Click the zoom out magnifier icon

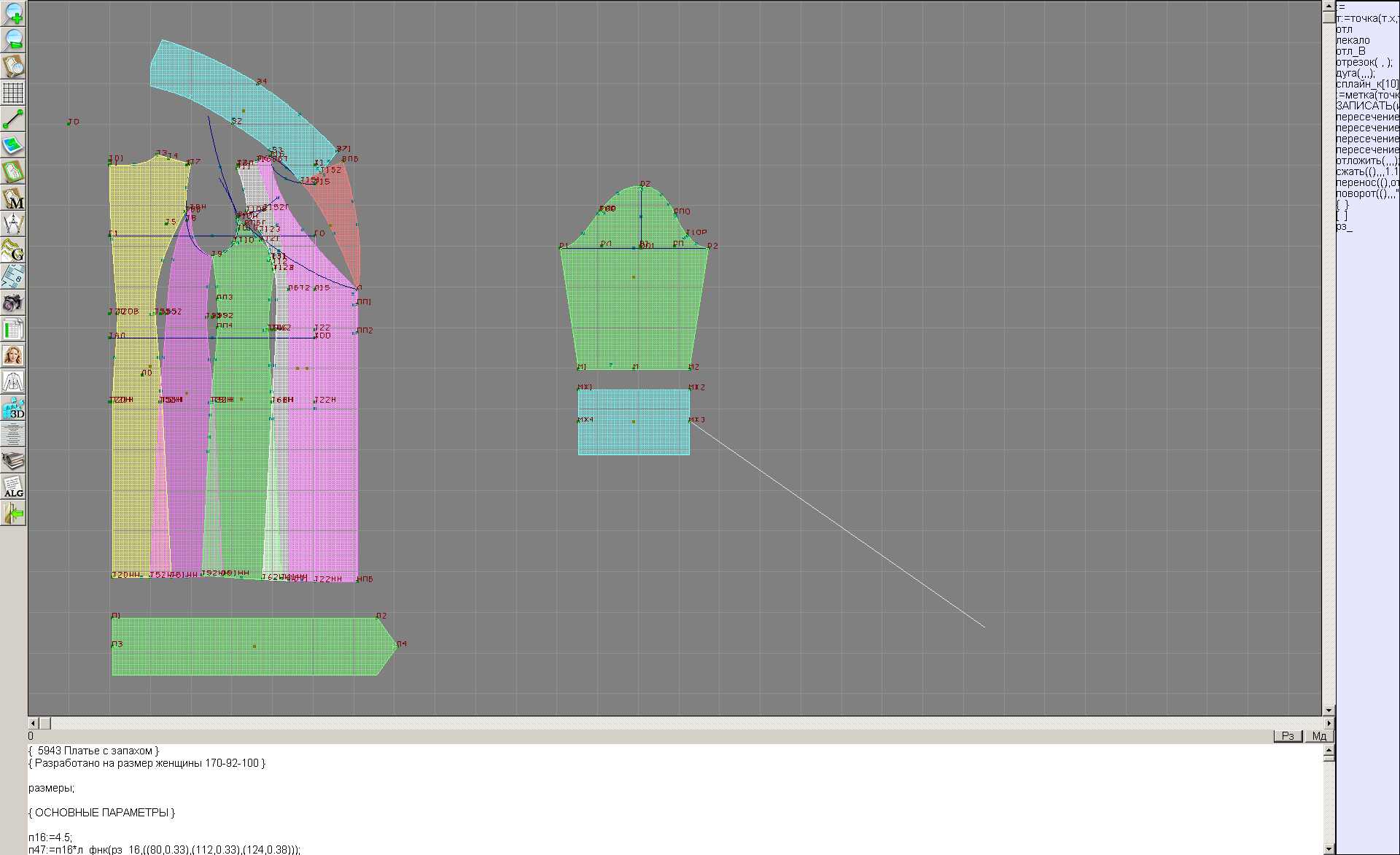coord(13,39)
